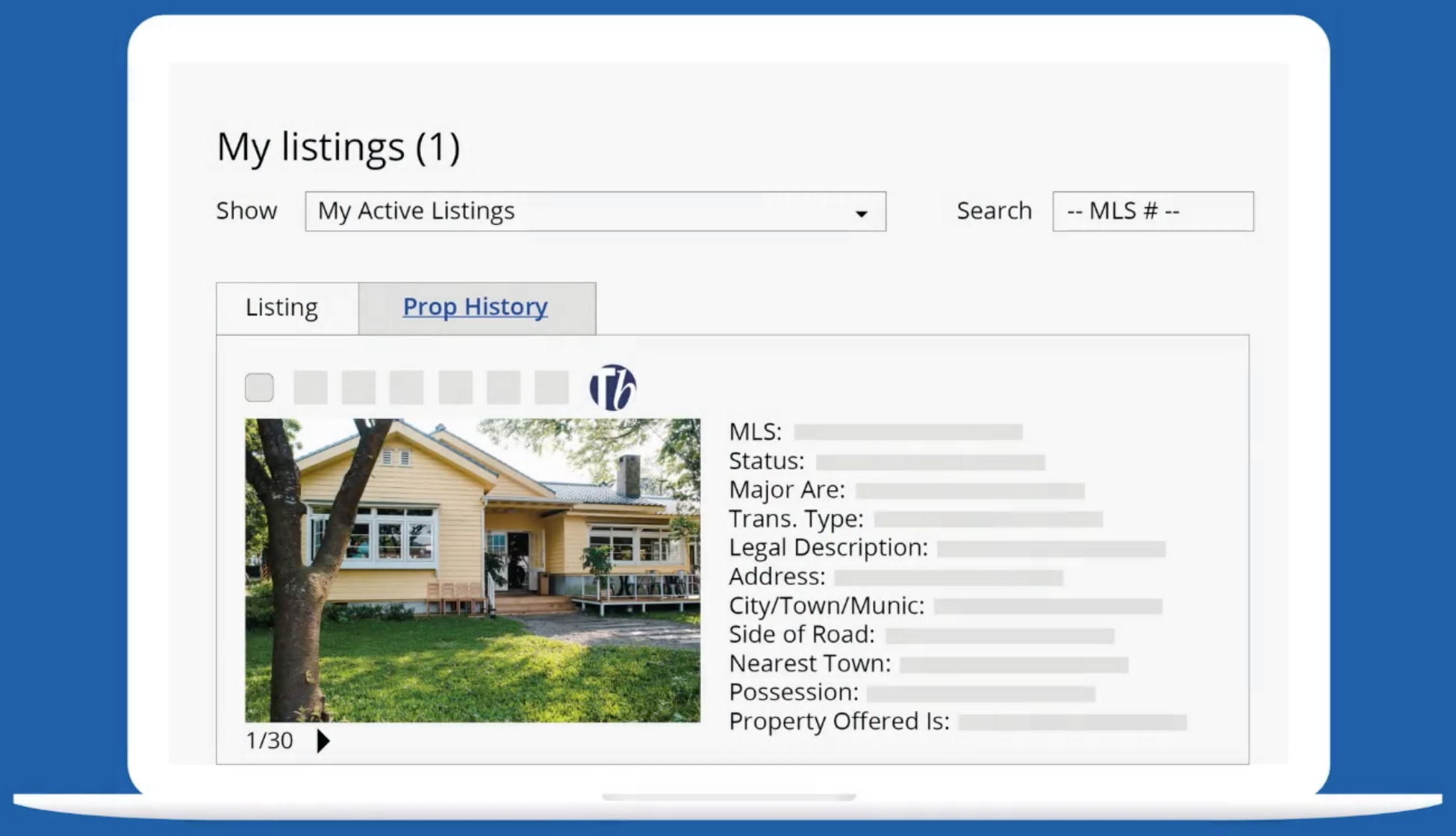Click the Property Offered Is: label

[x=839, y=722]
